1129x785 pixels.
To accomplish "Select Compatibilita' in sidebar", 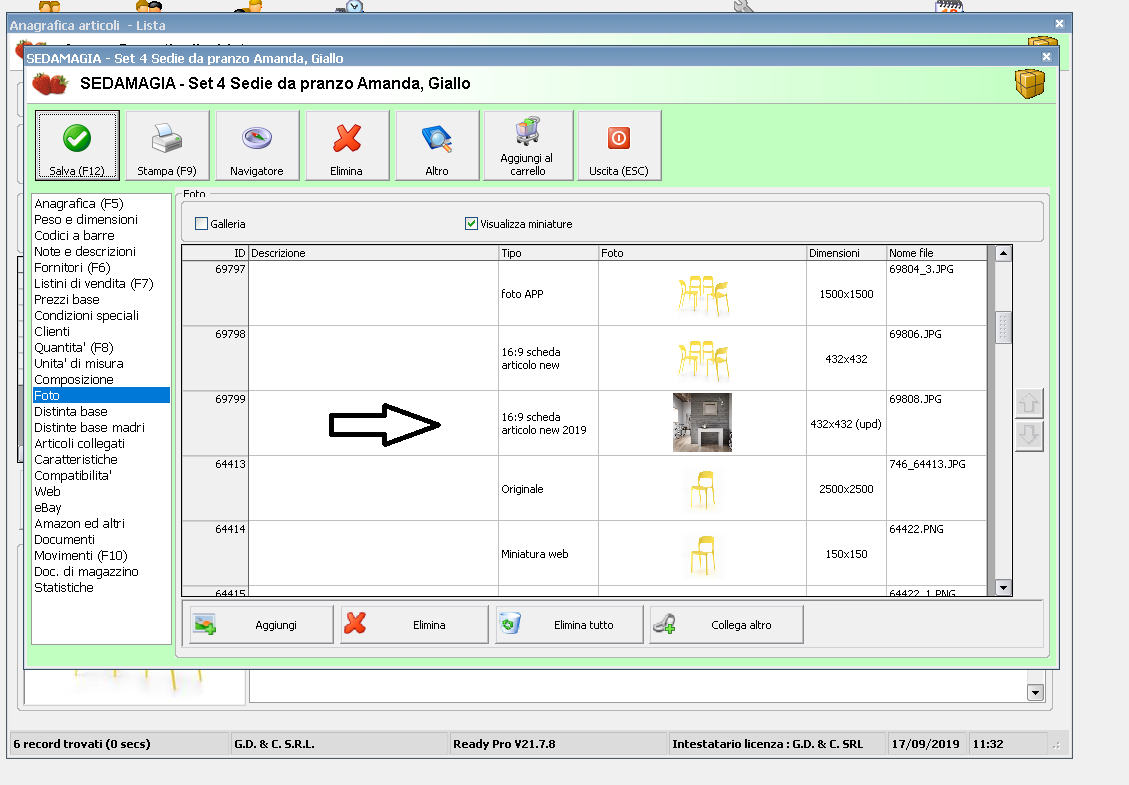I will tap(73, 475).
